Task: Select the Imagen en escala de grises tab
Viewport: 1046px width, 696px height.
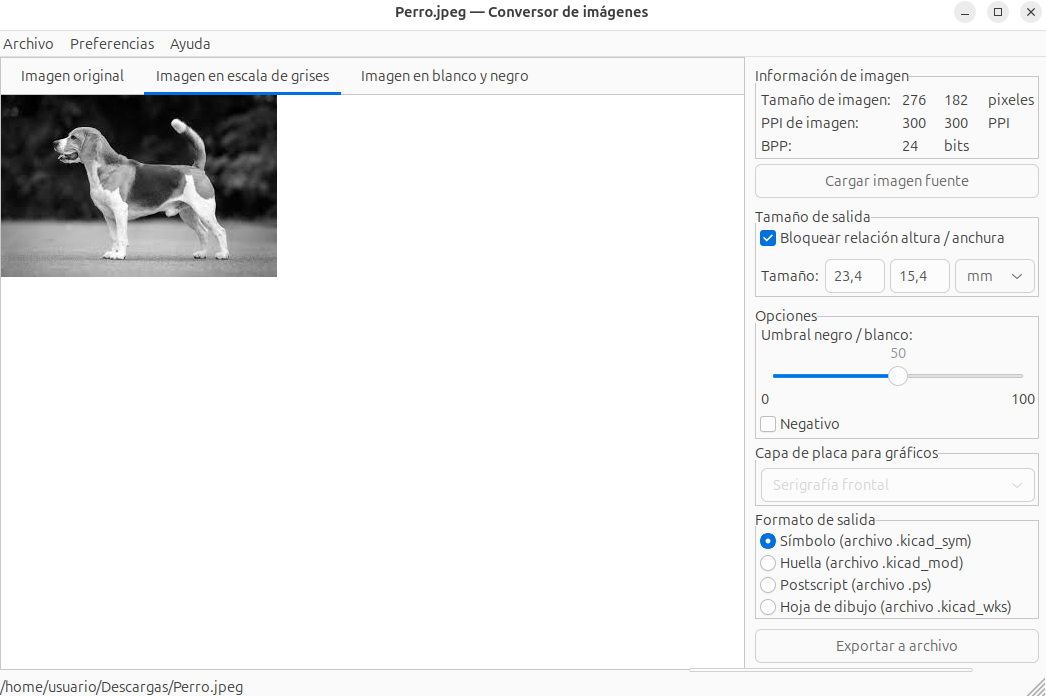Action: pyautogui.click(x=242, y=76)
